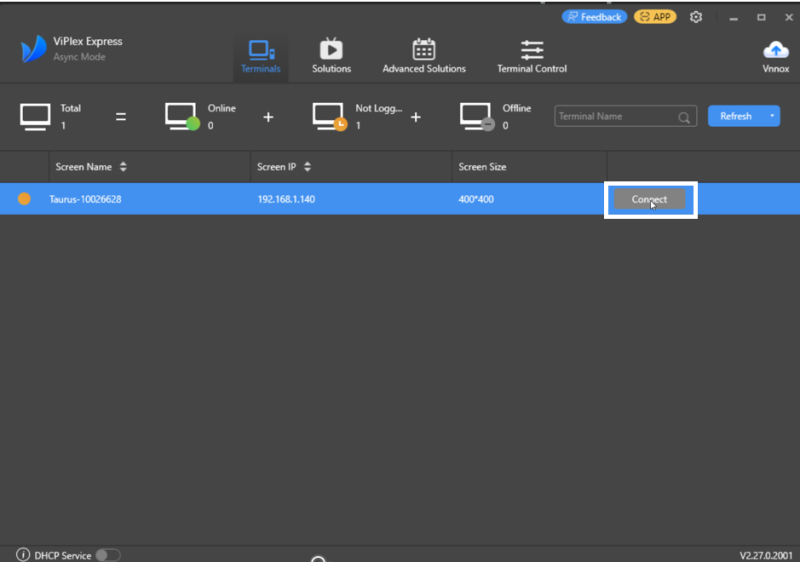The width and height of the screenshot is (800, 562).
Task: Filter by Offline terminals monitor icon
Action: (476, 117)
